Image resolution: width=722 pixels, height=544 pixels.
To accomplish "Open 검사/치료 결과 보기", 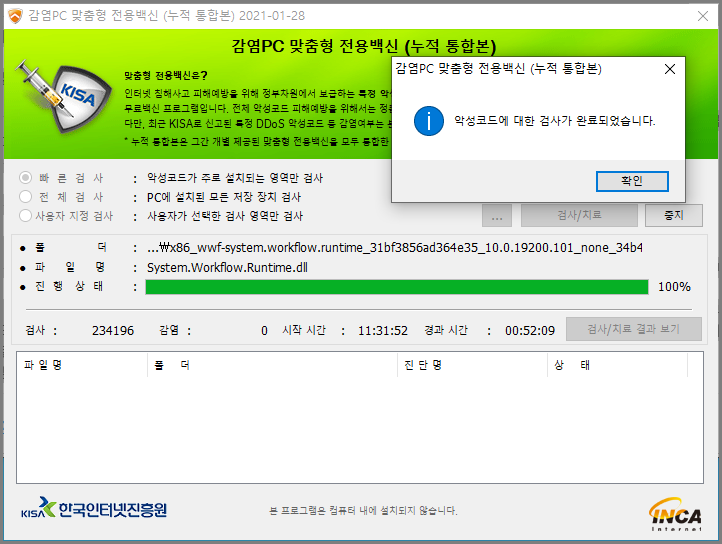I will coord(634,329).
